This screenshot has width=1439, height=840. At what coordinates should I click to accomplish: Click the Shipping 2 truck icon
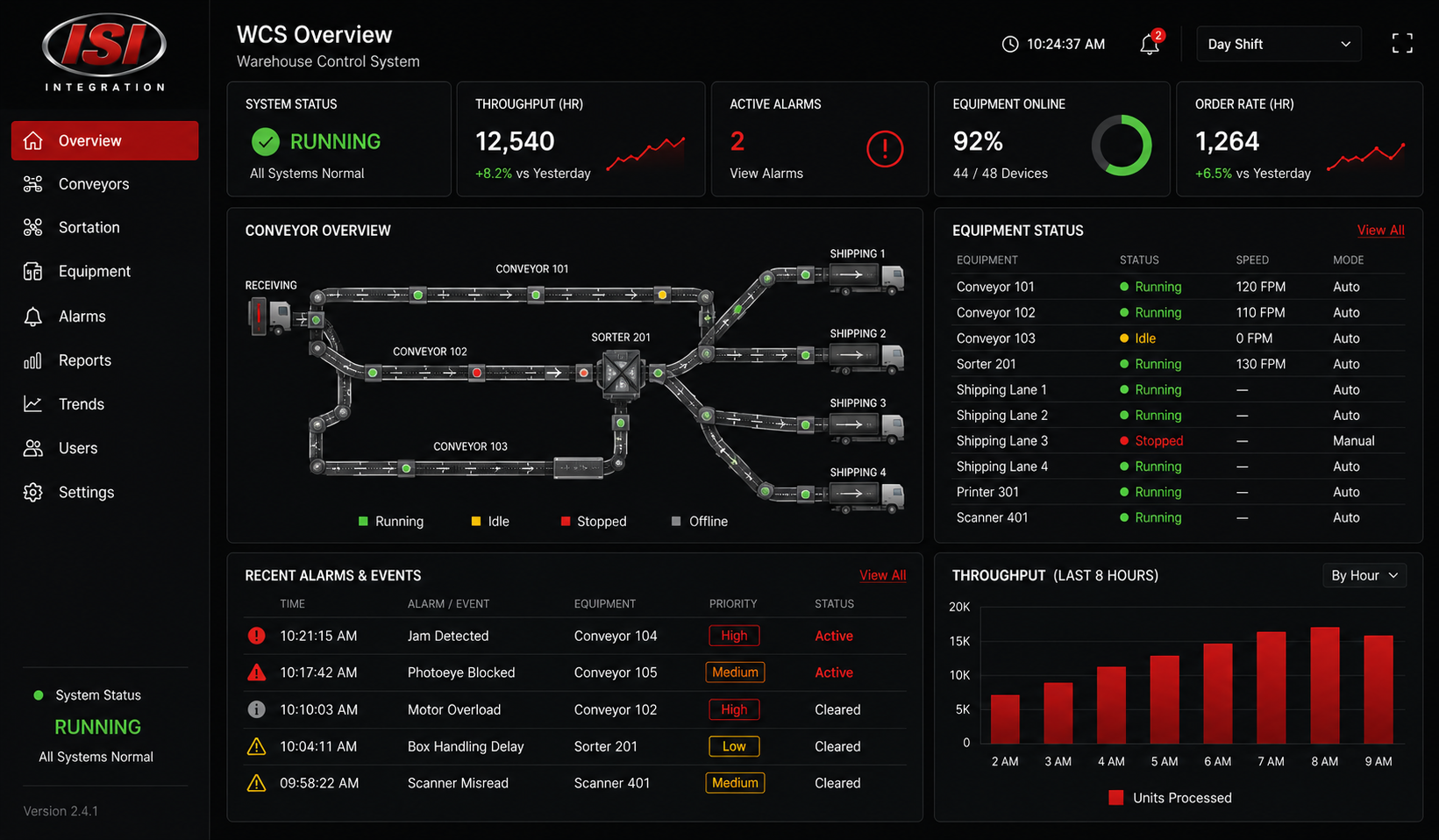point(866,357)
